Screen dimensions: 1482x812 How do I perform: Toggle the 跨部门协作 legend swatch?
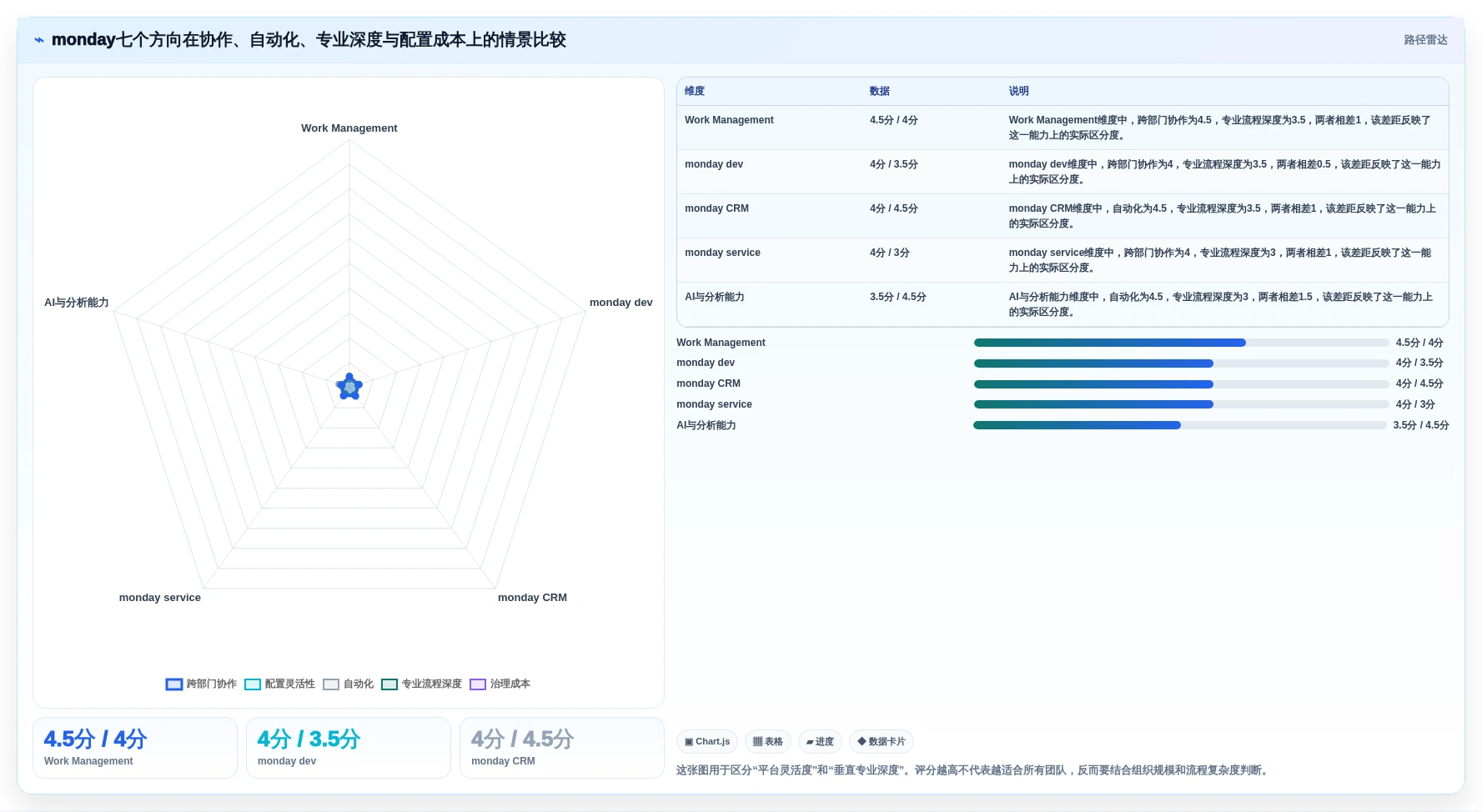pos(173,684)
